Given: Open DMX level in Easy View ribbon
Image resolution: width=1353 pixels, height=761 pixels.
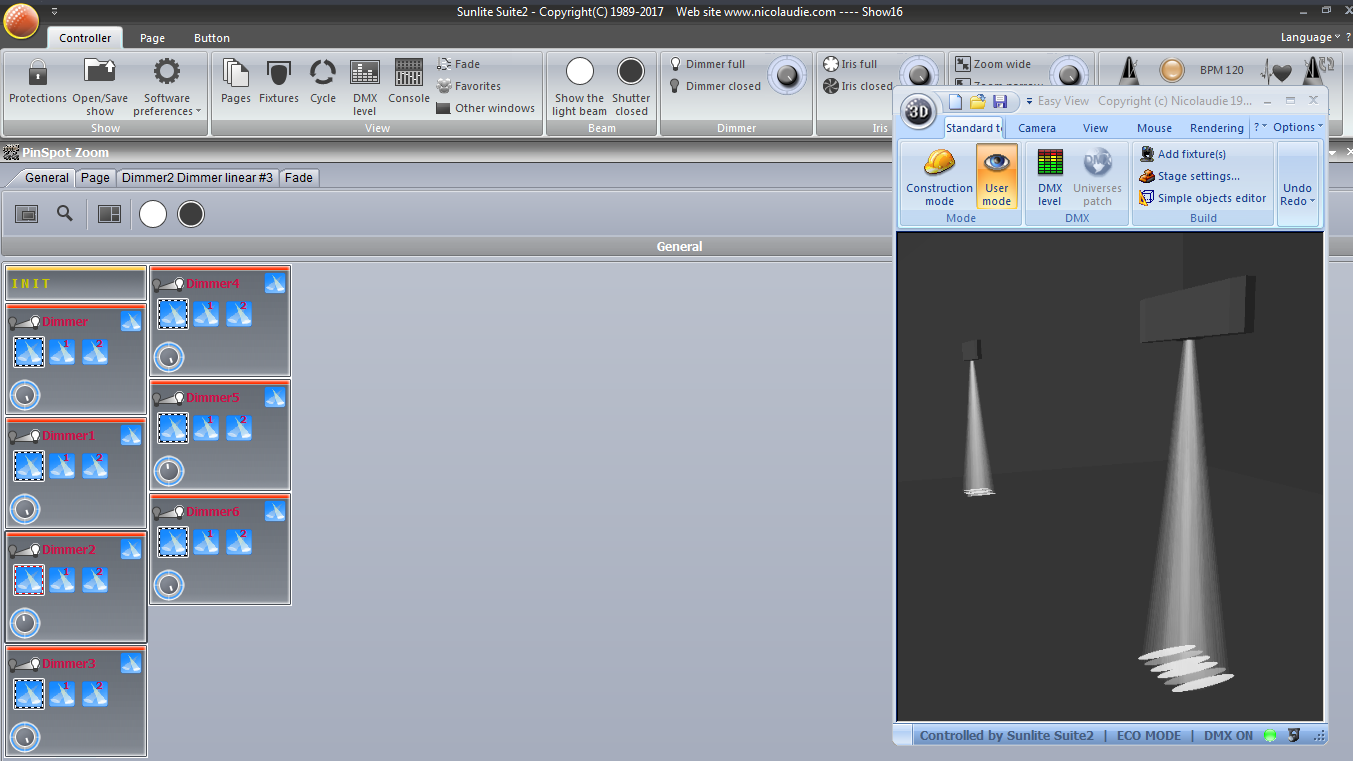Looking at the screenshot, I should pos(1050,177).
